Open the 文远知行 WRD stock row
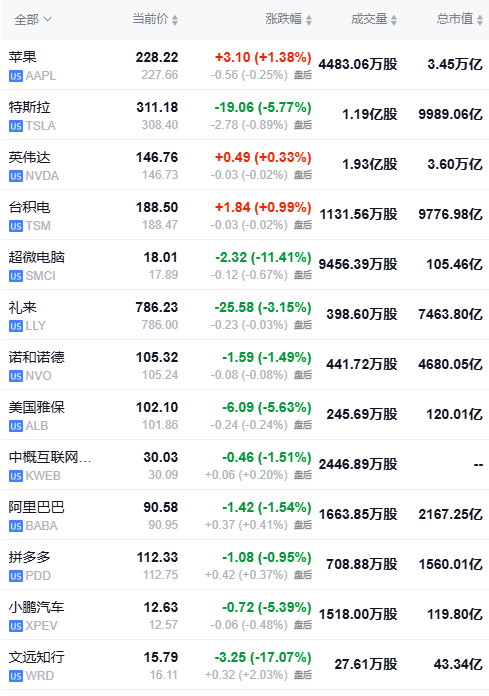This screenshot has width=489, height=696. pyautogui.click(x=244, y=665)
